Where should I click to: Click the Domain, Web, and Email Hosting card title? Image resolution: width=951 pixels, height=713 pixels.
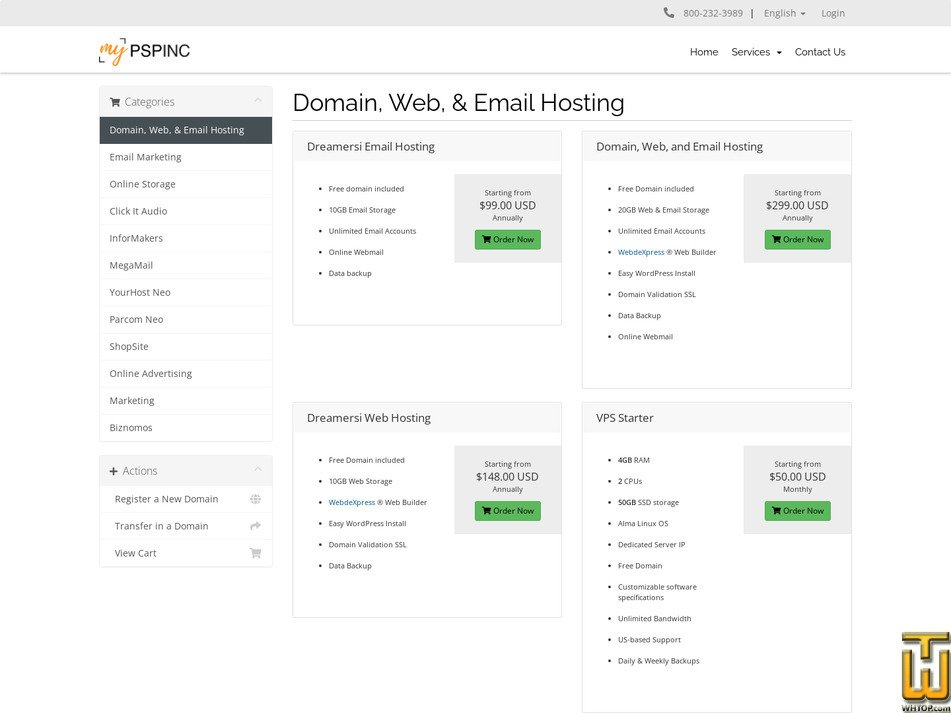pyautogui.click(x=679, y=147)
